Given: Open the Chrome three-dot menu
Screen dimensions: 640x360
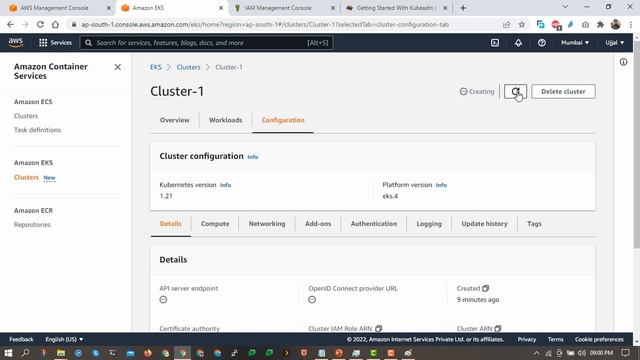Looking at the screenshot, I should point(631,24).
